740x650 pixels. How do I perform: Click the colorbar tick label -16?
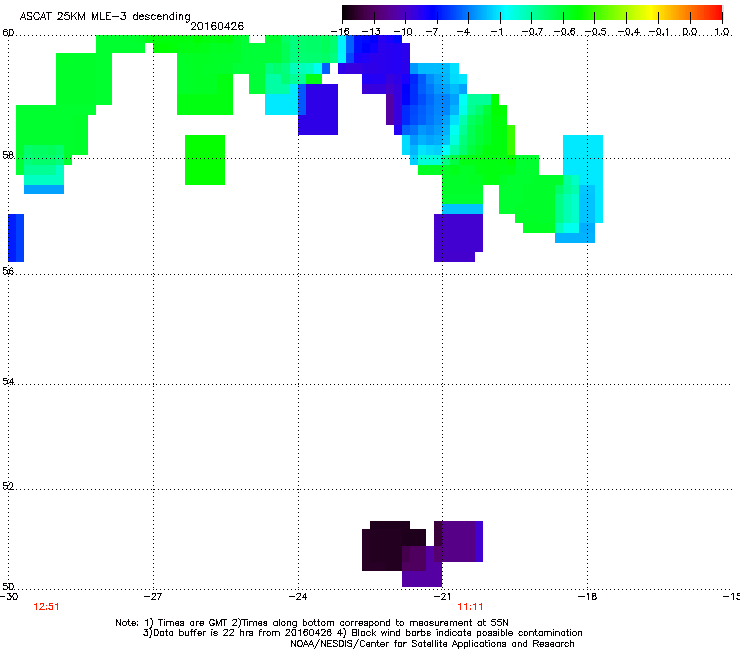(x=340, y=32)
